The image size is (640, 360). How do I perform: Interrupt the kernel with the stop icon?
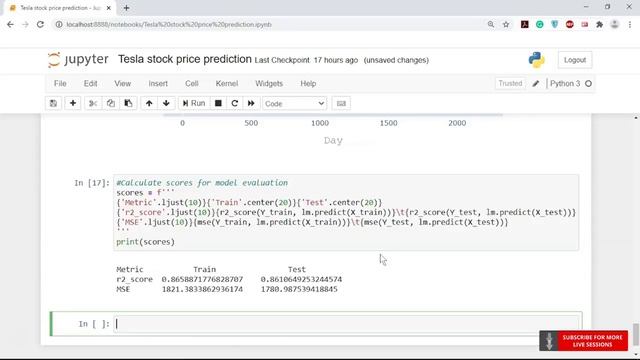tap(218, 103)
